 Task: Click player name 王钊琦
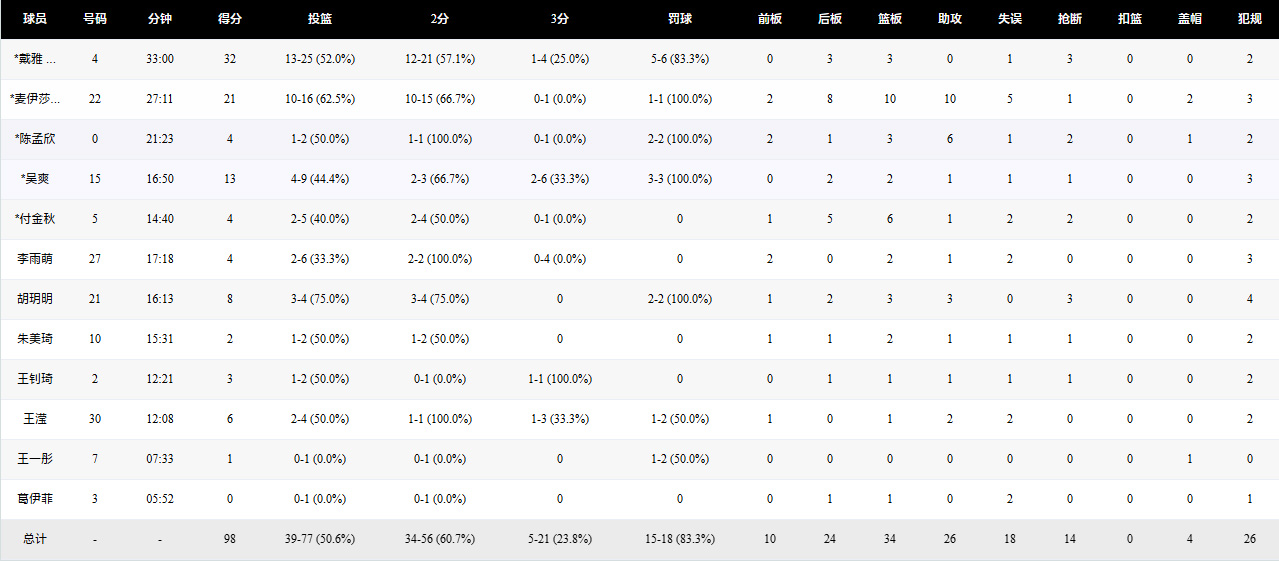pyautogui.click(x=35, y=379)
